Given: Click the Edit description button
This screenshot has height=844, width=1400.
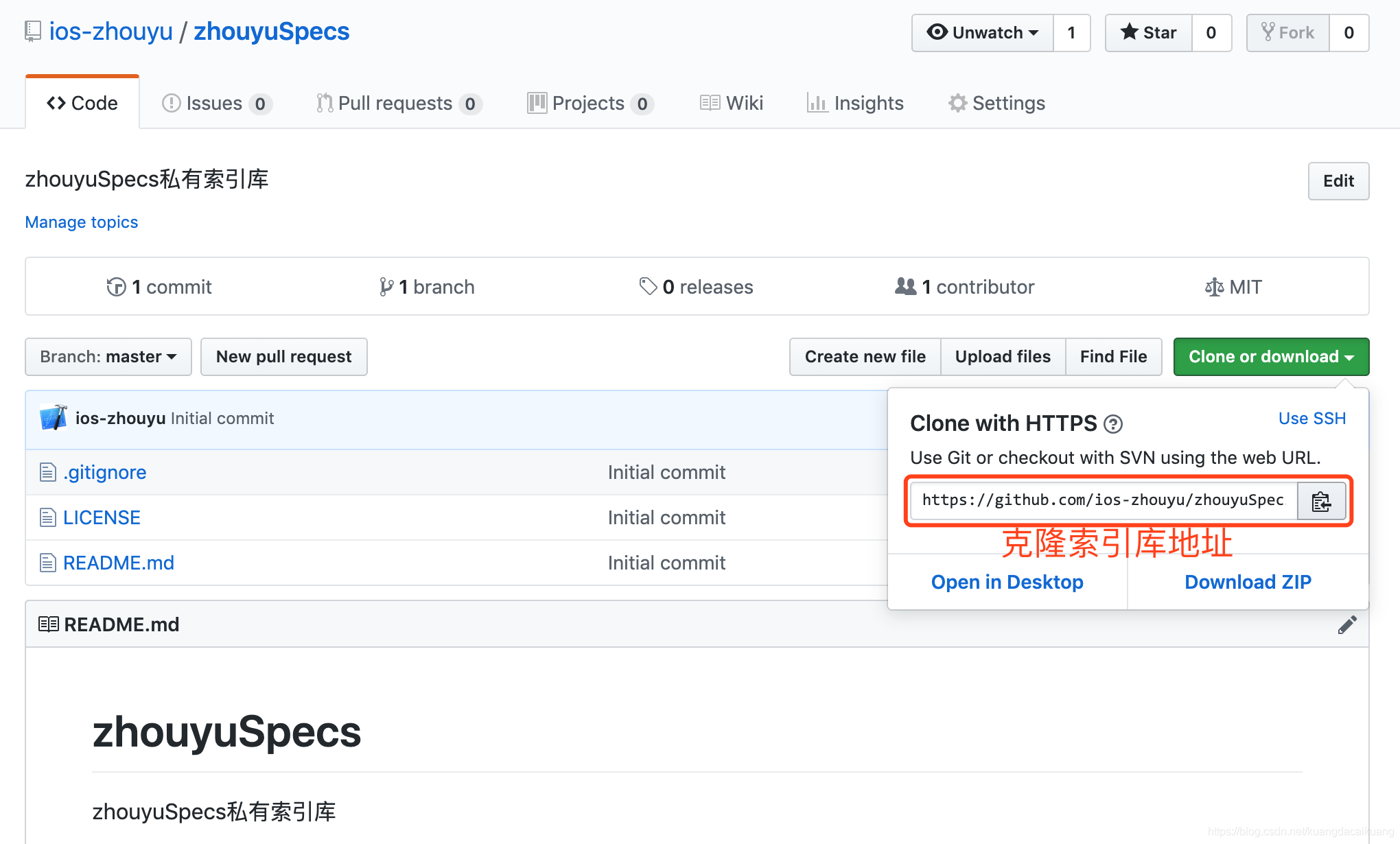Looking at the screenshot, I should coord(1338,181).
